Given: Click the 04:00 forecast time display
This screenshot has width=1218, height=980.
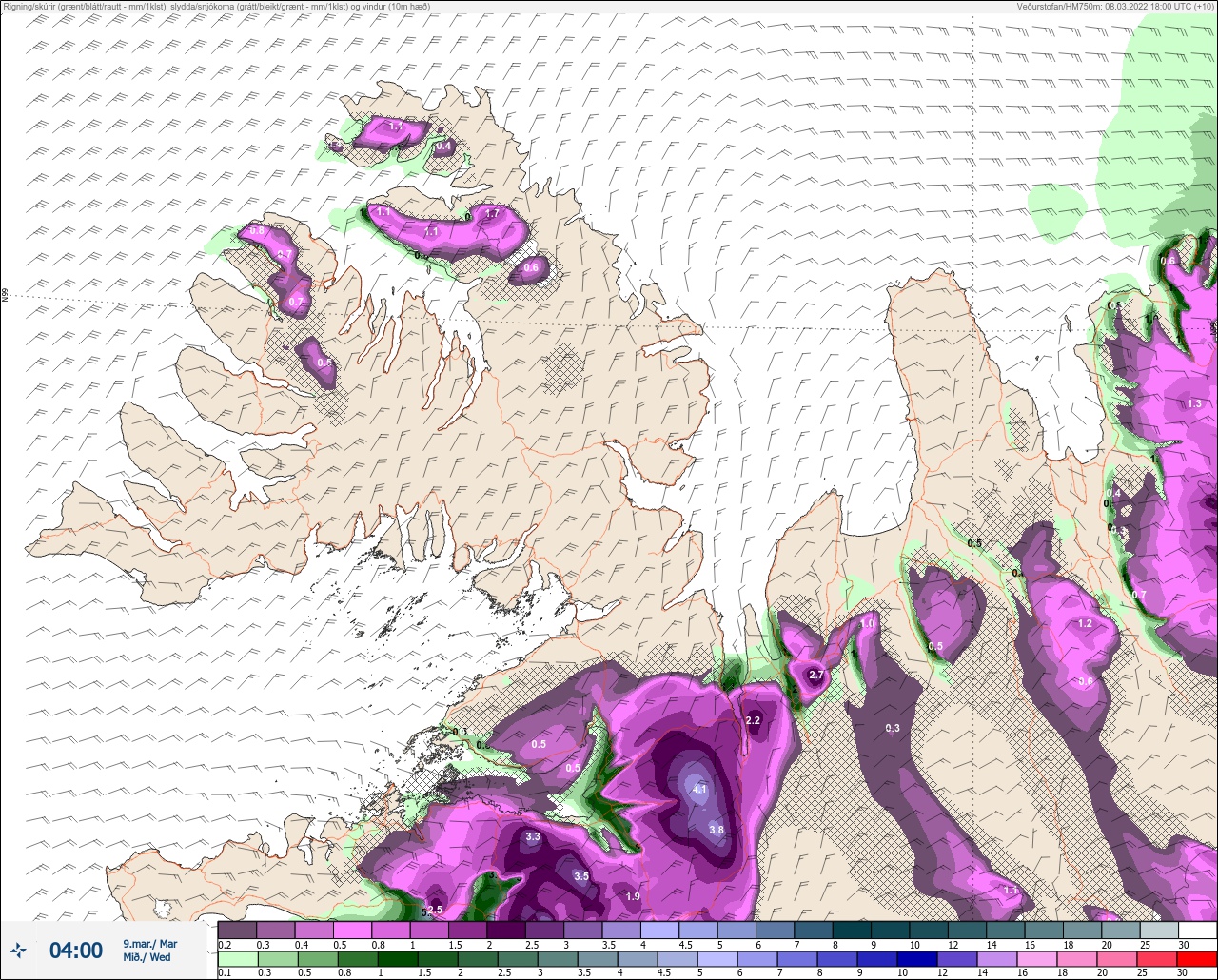Looking at the screenshot, I should (75, 950).
